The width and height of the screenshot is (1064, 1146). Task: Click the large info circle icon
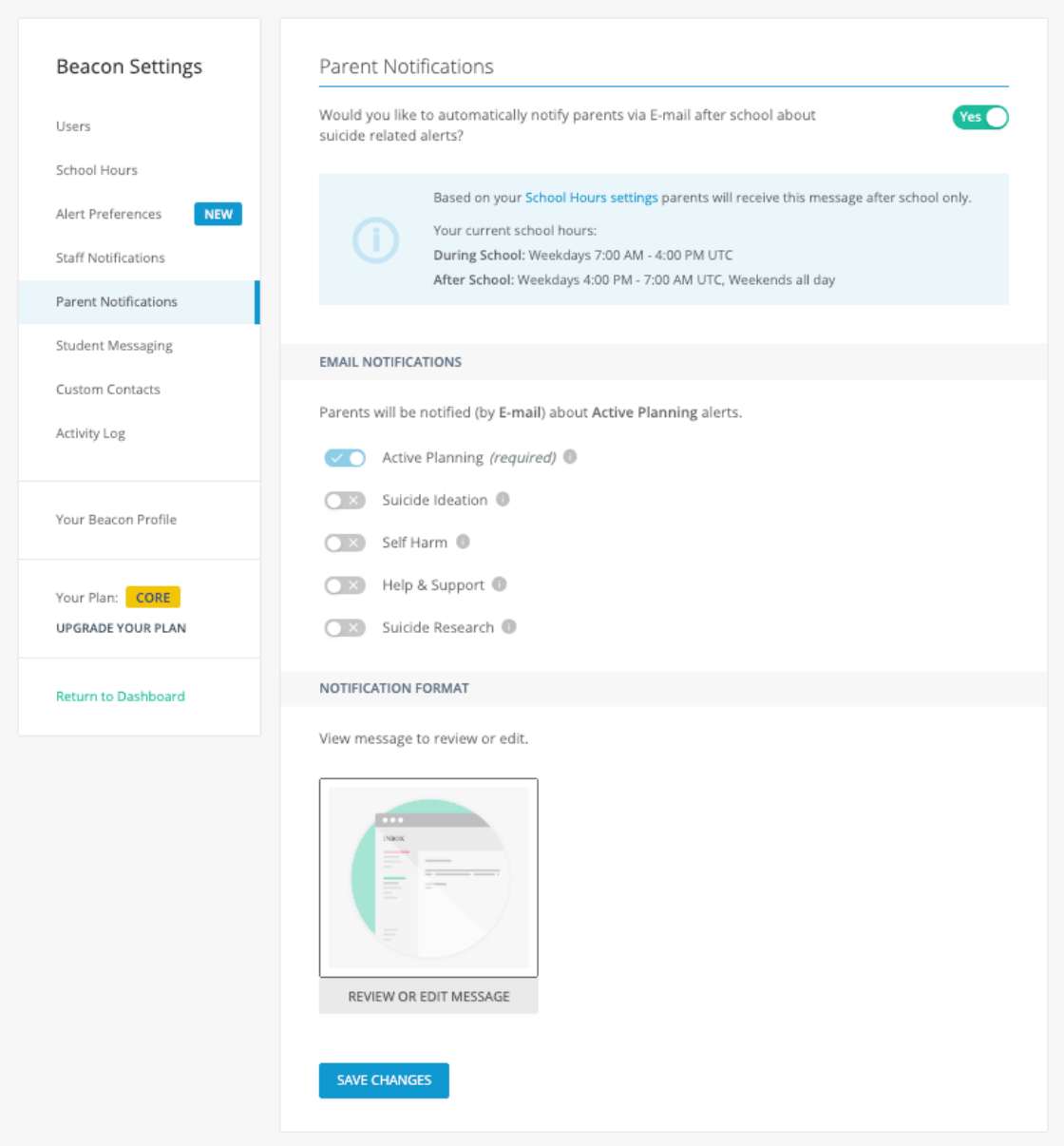click(x=376, y=240)
